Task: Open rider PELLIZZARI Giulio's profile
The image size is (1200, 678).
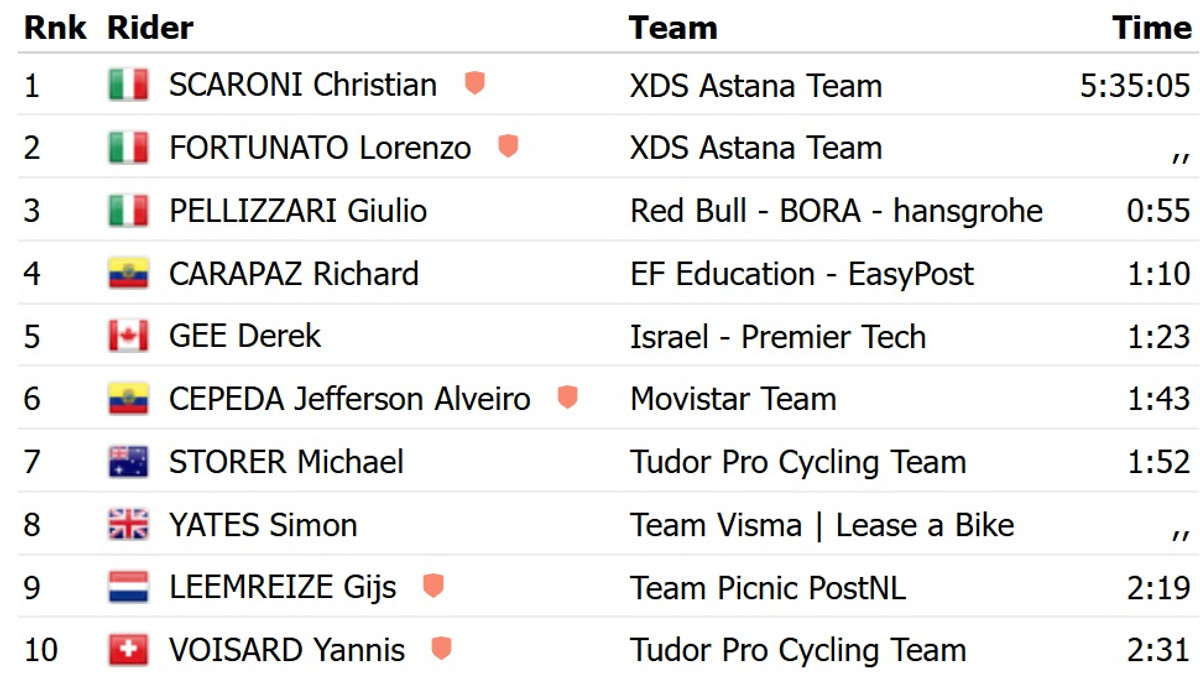Action: (x=297, y=211)
